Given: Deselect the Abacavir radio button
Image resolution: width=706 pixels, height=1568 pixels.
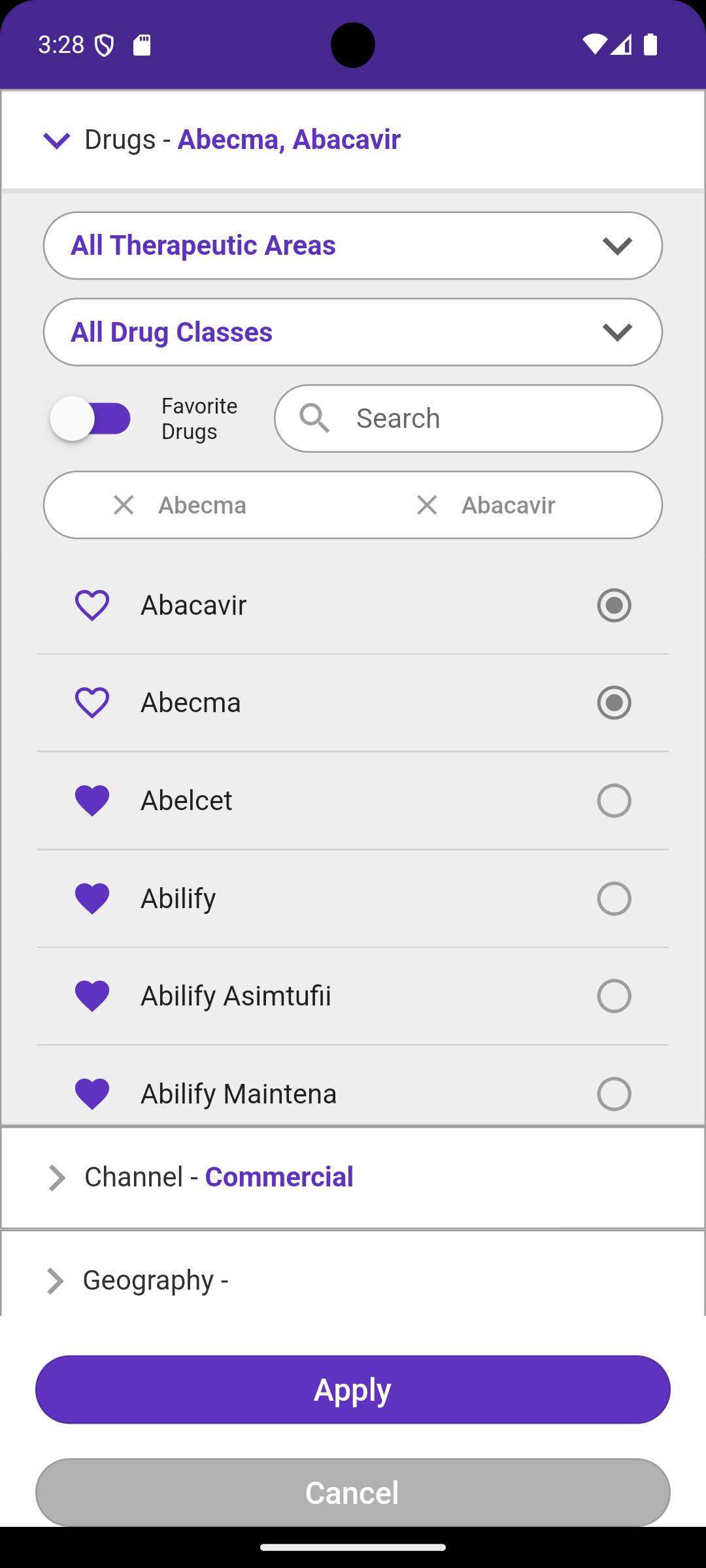Looking at the screenshot, I should tap(614, 605).
